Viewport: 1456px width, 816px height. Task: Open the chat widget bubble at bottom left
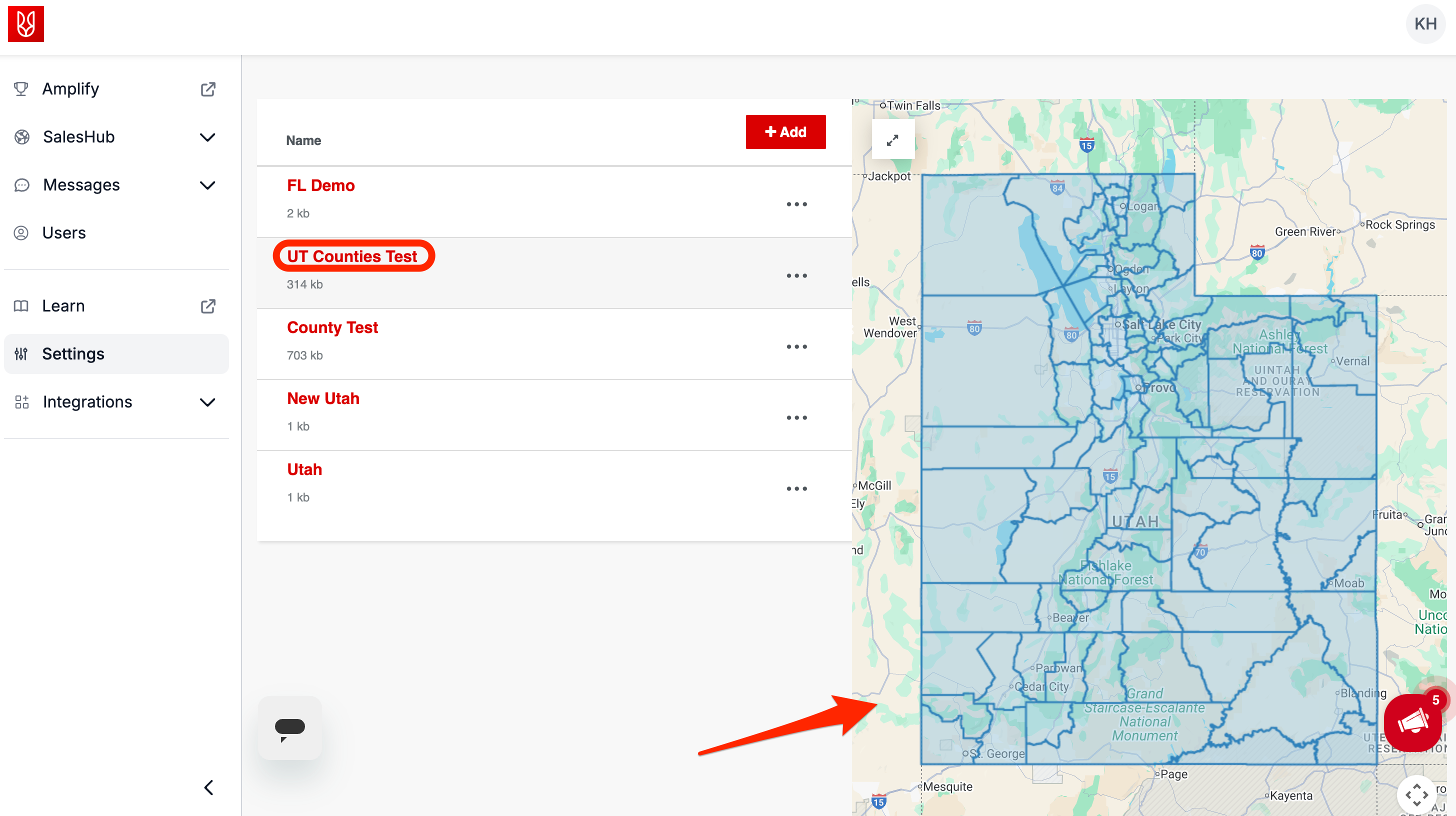tap(289, 728)
